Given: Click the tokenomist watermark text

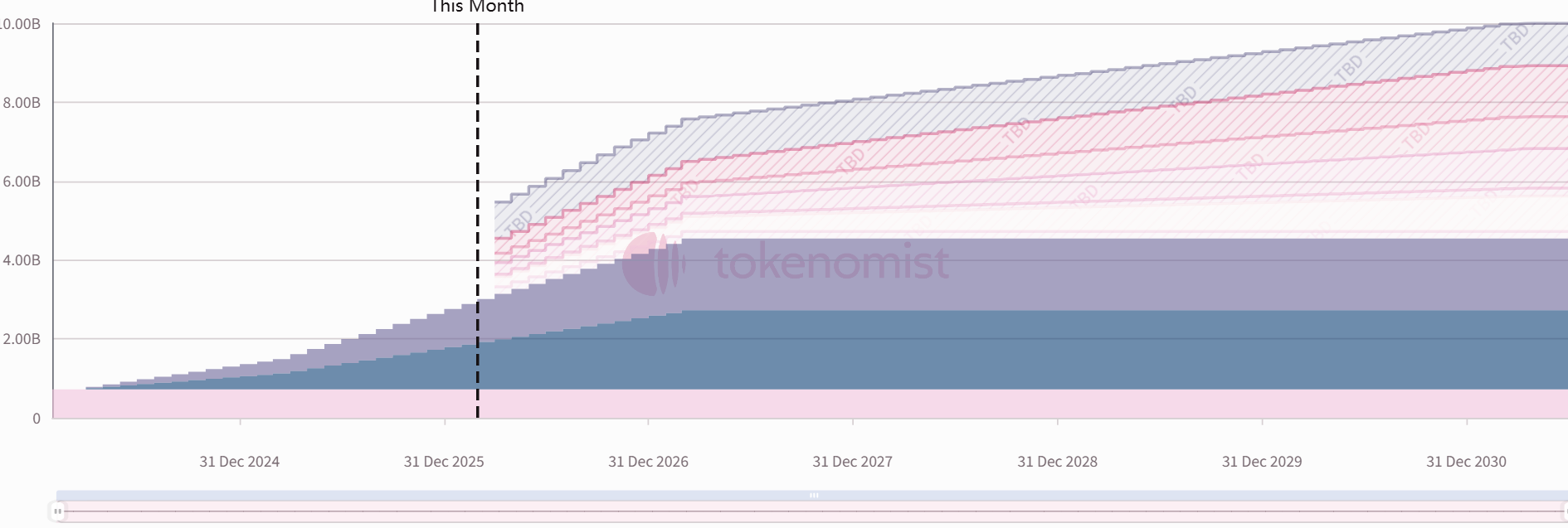Looking at the screenshot, I should pos(831,263).
